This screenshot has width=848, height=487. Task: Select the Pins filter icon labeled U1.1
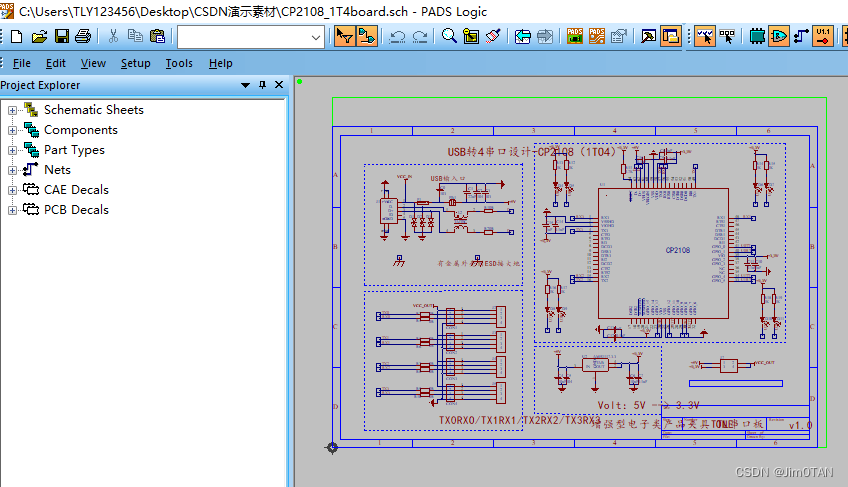[x=823, y=36]
